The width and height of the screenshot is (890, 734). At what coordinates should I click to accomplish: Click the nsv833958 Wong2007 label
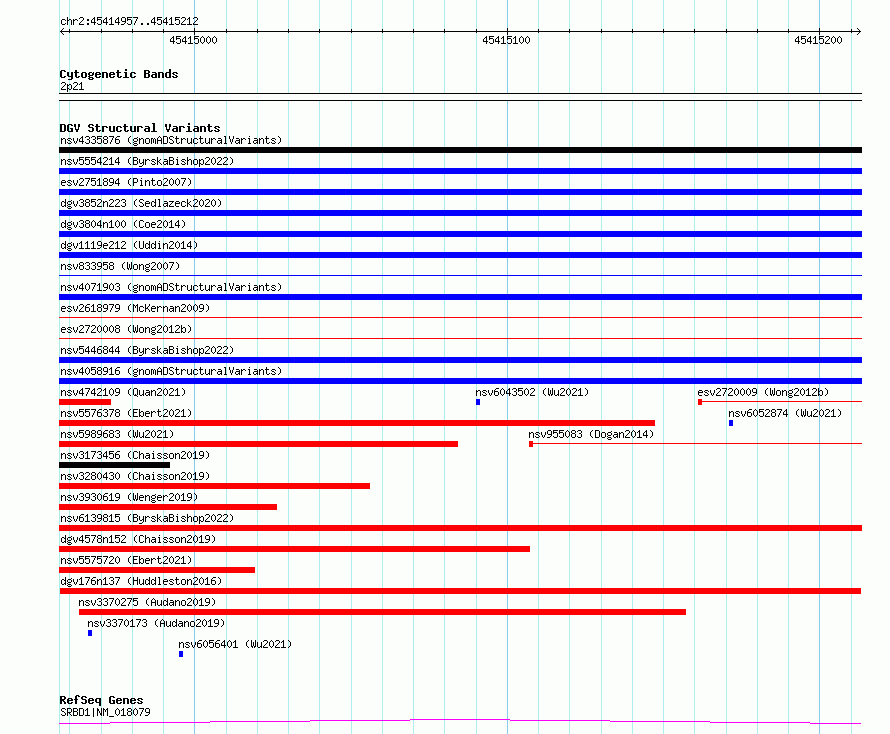(120, 266)
